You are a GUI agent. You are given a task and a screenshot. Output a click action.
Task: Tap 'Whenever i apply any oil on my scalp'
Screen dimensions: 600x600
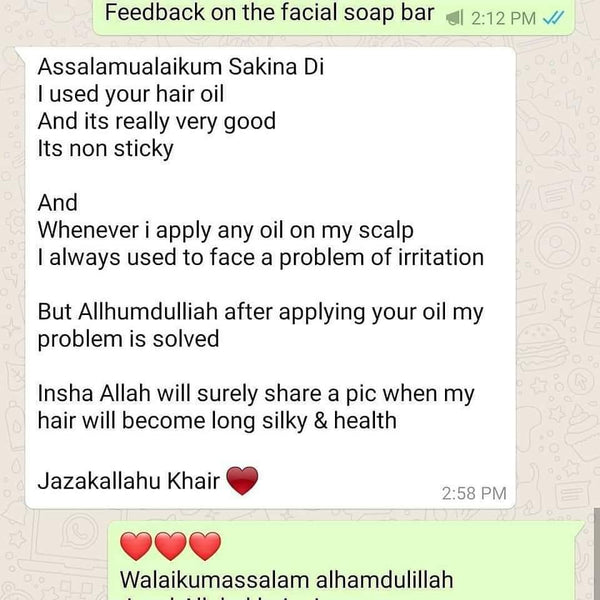coord(225,230)
